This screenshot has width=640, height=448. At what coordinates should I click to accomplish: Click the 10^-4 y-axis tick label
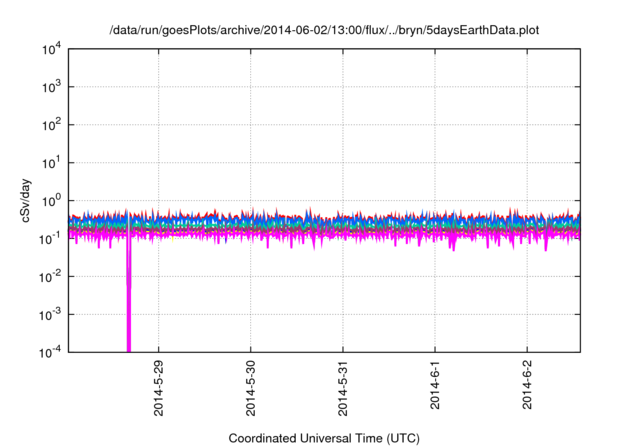coord(50,352)
